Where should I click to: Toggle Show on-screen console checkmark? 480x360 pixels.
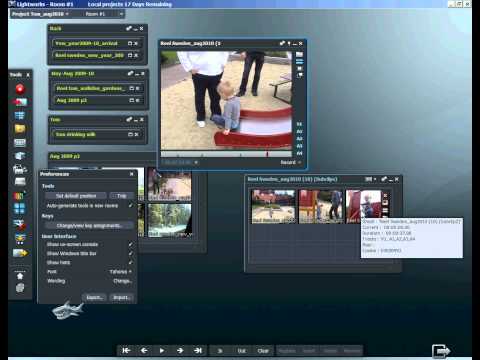coord(131,244)
